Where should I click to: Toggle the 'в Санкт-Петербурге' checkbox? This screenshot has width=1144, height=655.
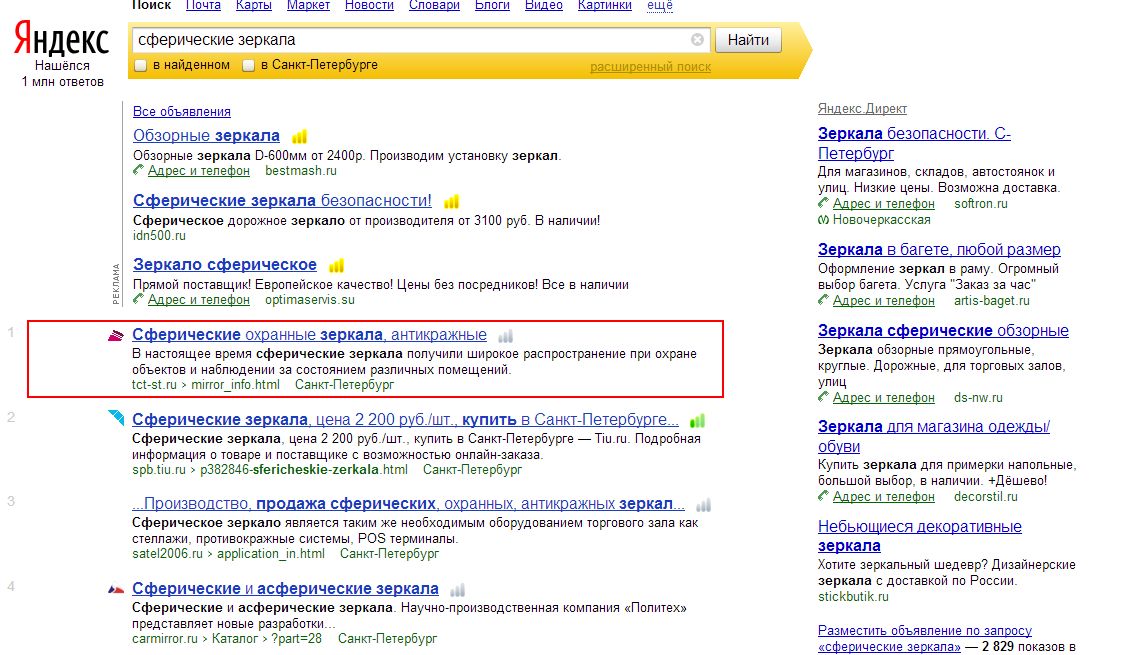[249, 66]
